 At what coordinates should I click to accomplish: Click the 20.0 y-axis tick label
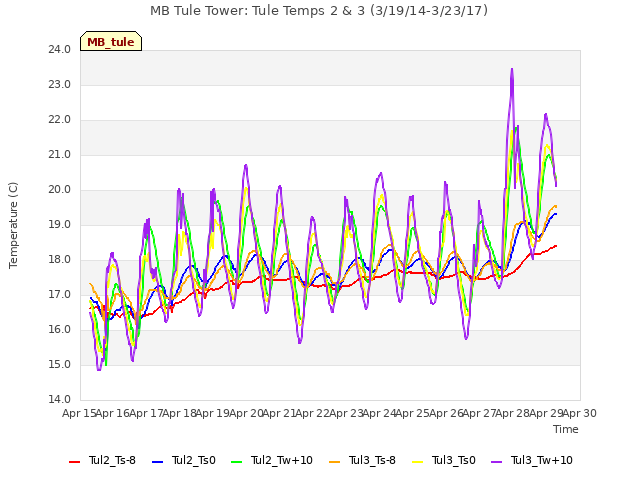click(60, 190)
